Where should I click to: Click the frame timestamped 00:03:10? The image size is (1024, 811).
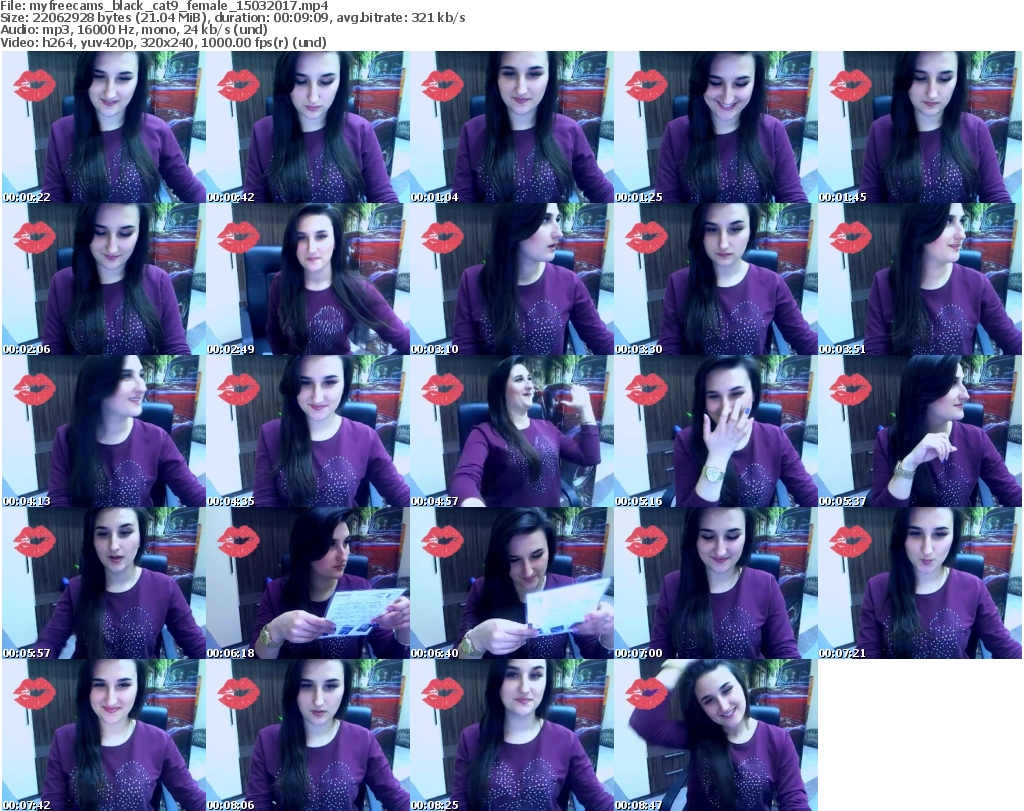(511, 279)
